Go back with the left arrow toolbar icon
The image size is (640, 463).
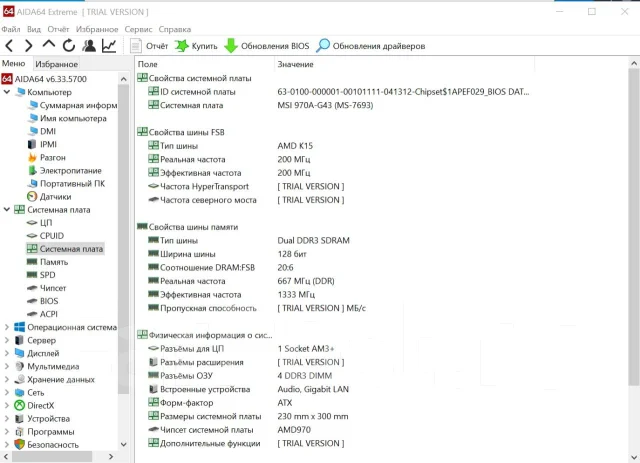(x=9, y=46)
